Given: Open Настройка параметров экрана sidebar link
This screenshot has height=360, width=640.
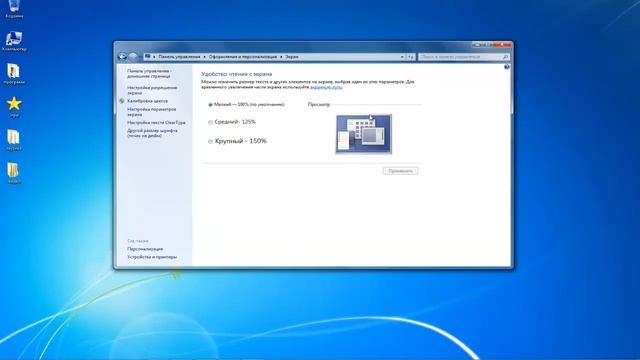Looking at the screenshot, I should 151,112.
